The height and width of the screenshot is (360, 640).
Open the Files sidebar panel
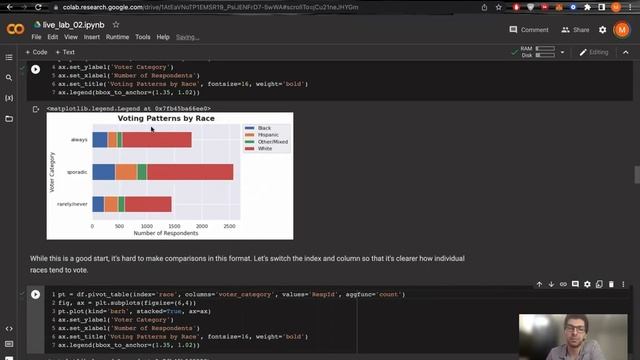tap(9, 119)
